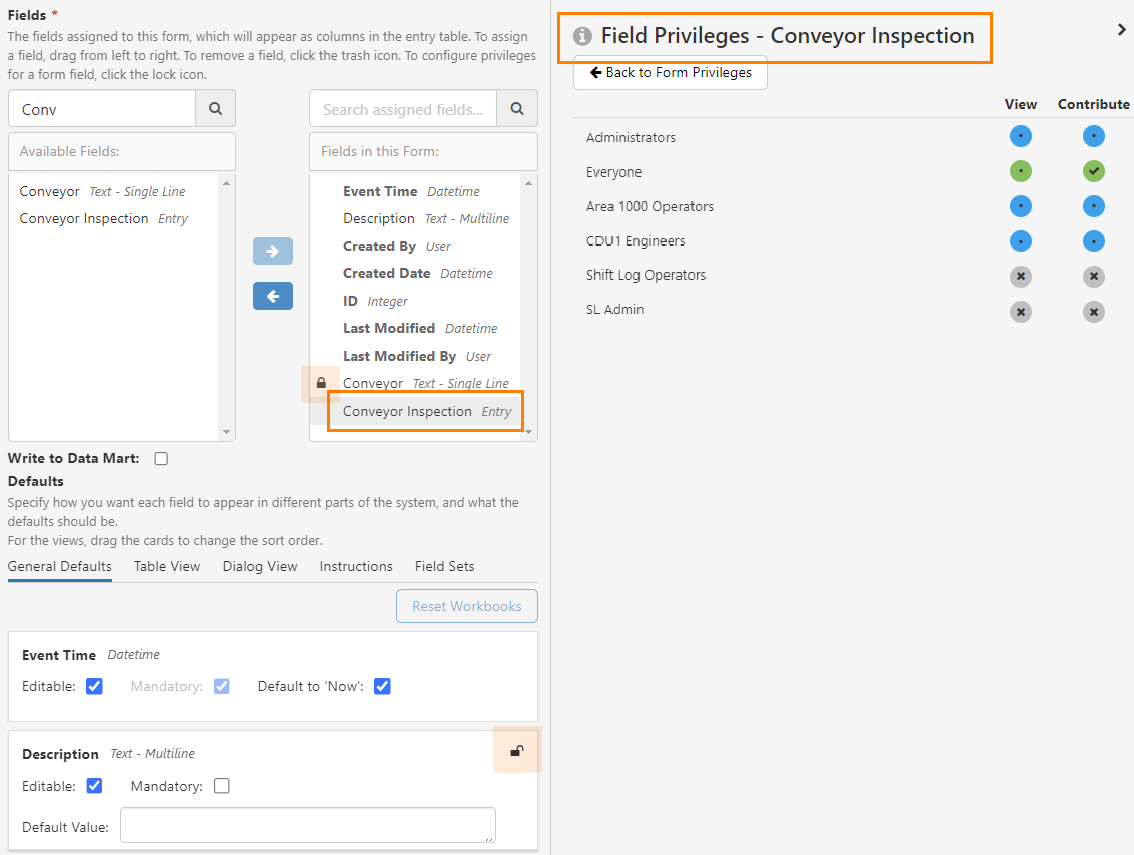
Task: Toggle Shift Log Operators View privilege
Action: (x=1020, y=276)
